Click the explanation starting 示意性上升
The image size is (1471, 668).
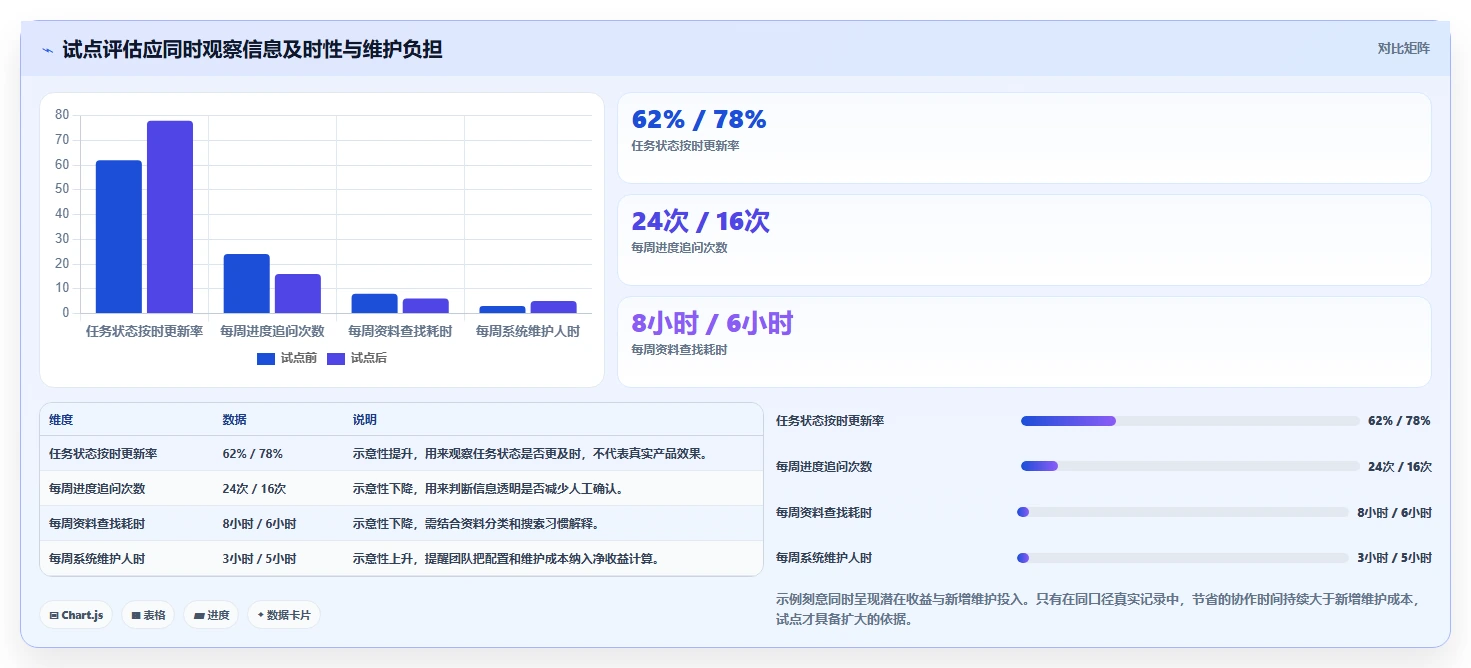tap(507, 559)
